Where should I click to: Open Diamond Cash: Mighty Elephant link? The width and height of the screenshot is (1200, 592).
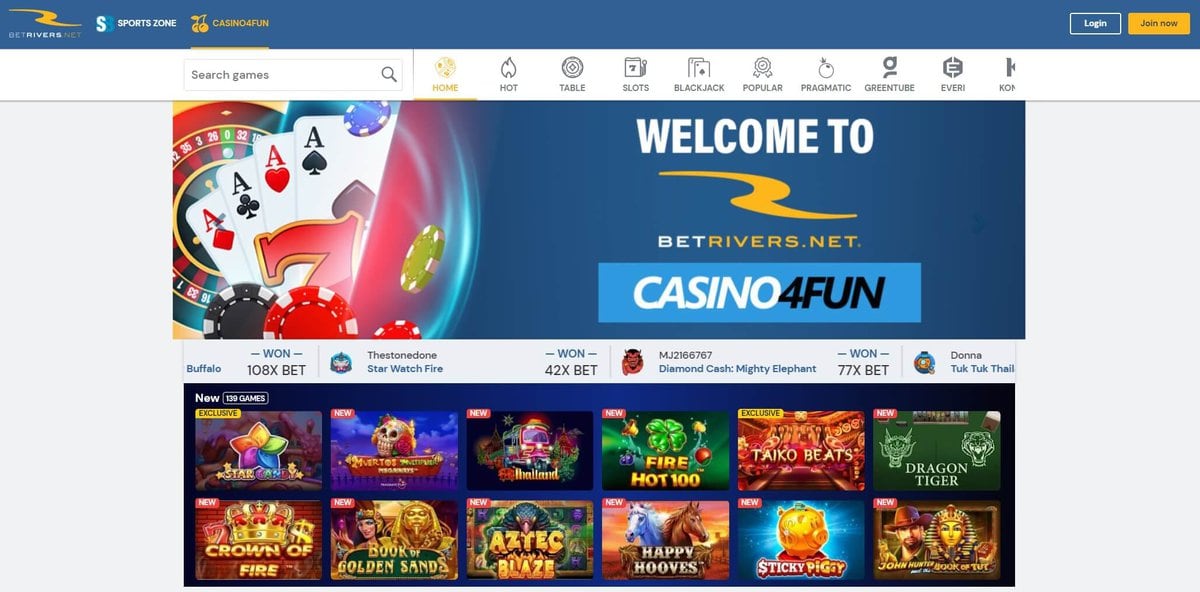click(737, 369)
